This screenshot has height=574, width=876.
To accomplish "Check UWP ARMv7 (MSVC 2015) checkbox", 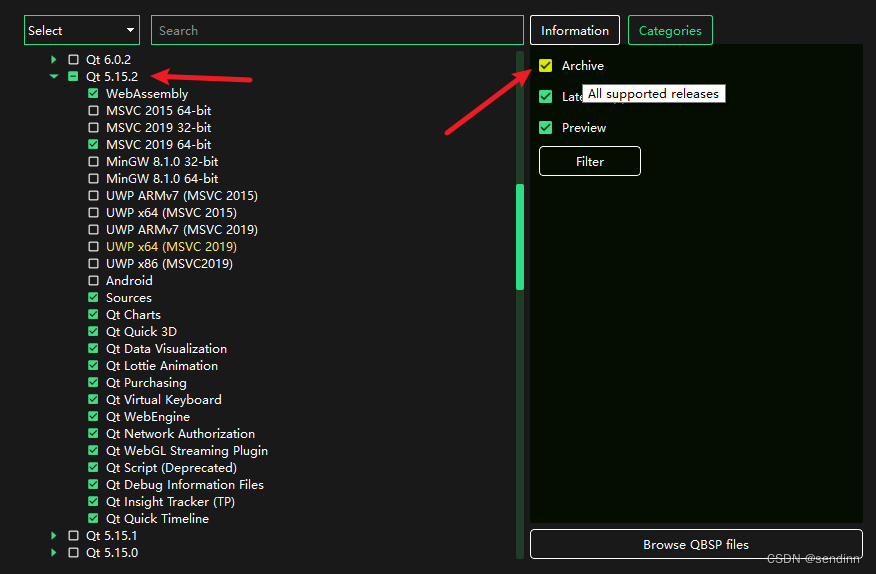I will [x=93, y=196].
